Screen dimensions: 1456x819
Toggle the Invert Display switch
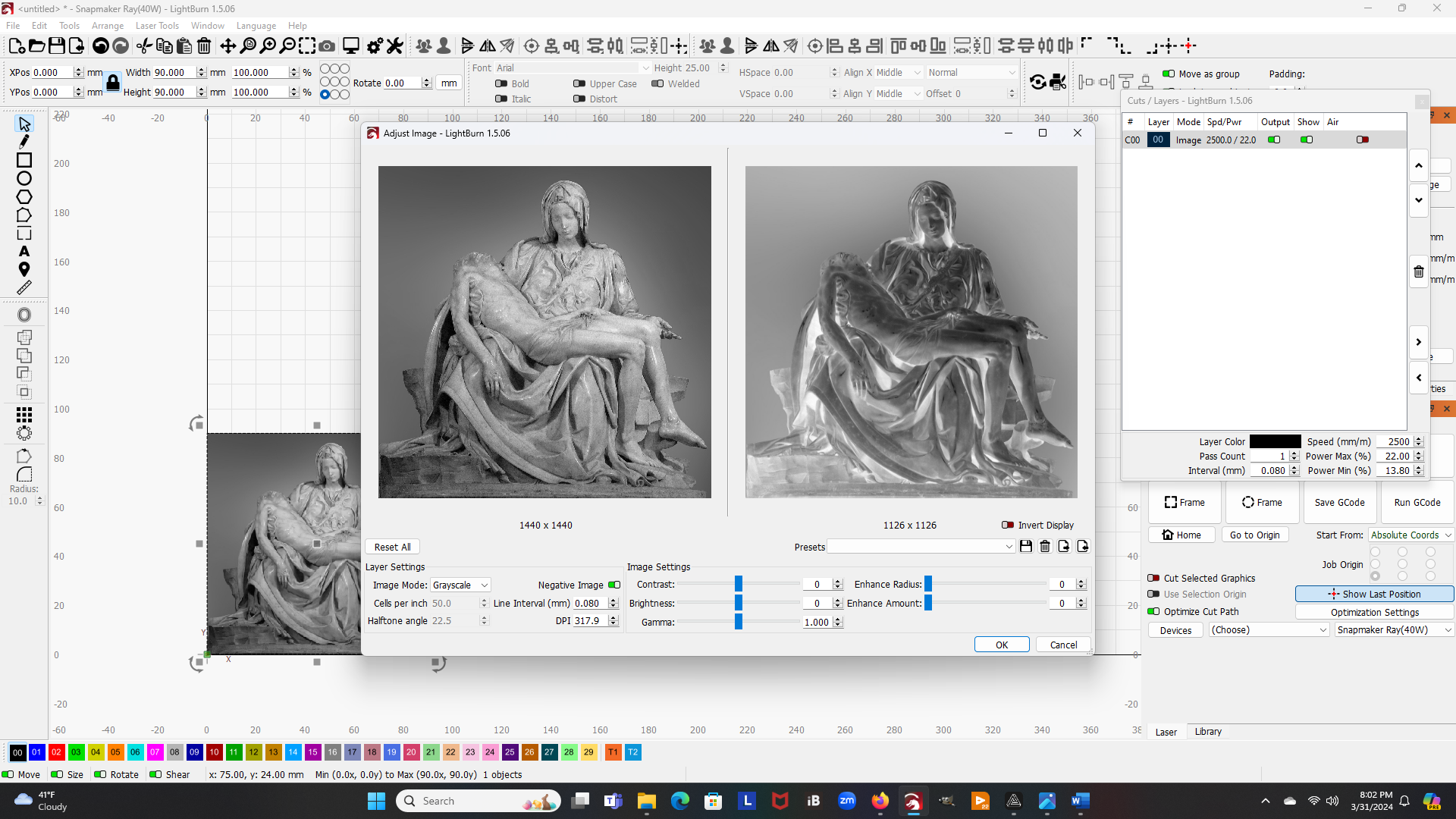(x=1008, y=525)
